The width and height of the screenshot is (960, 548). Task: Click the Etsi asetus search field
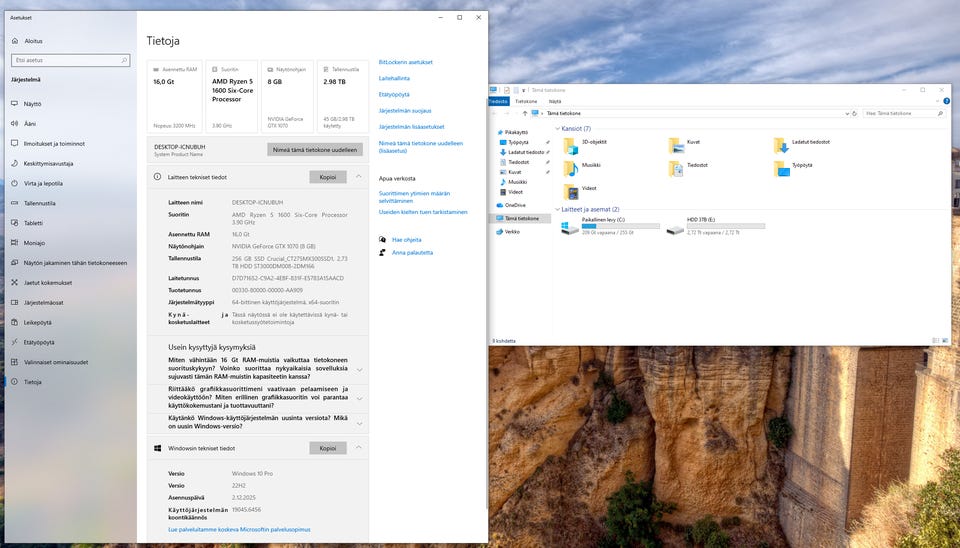(70, 60)
